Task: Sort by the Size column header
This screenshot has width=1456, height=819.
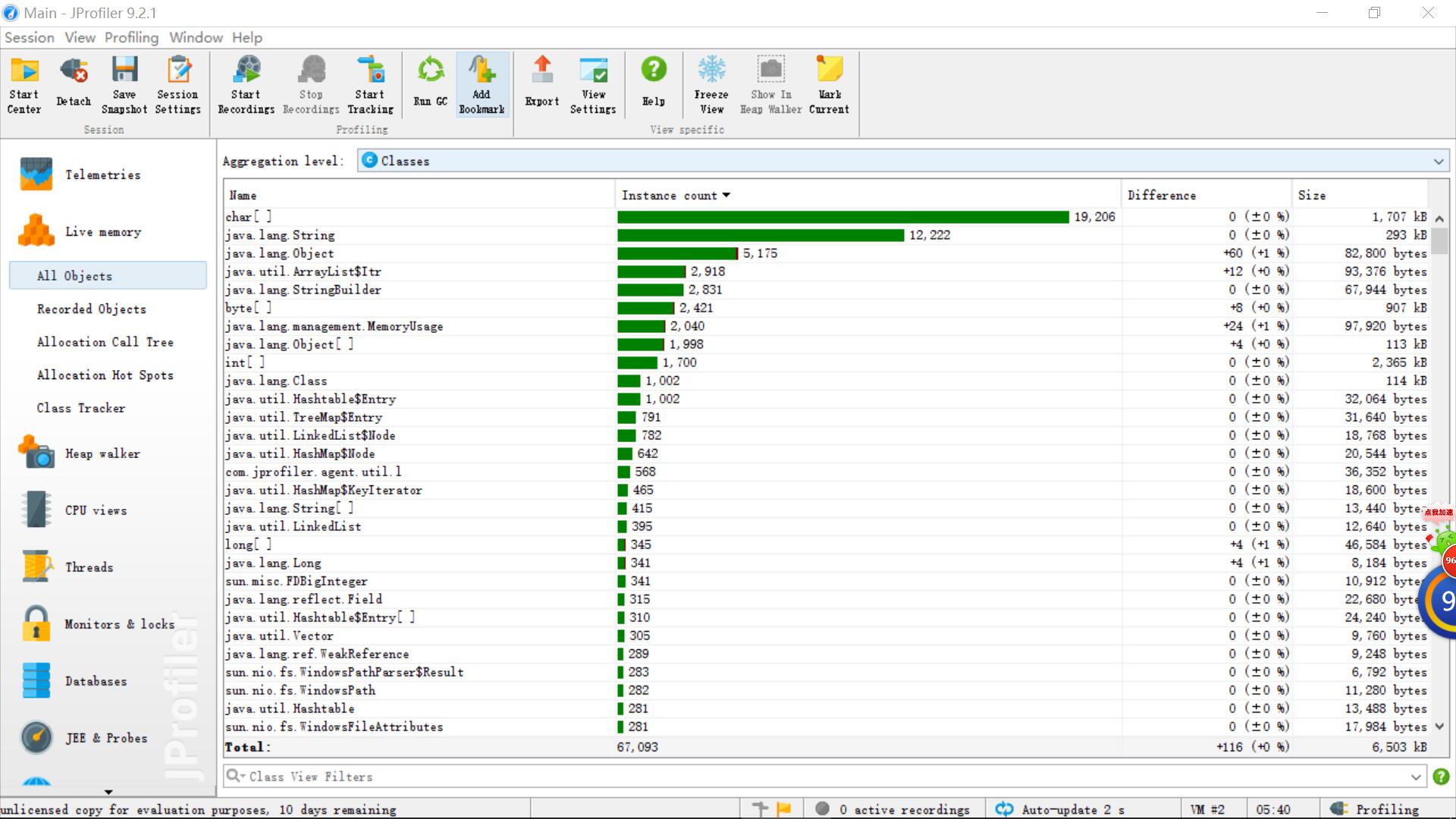Action: 1360,195
